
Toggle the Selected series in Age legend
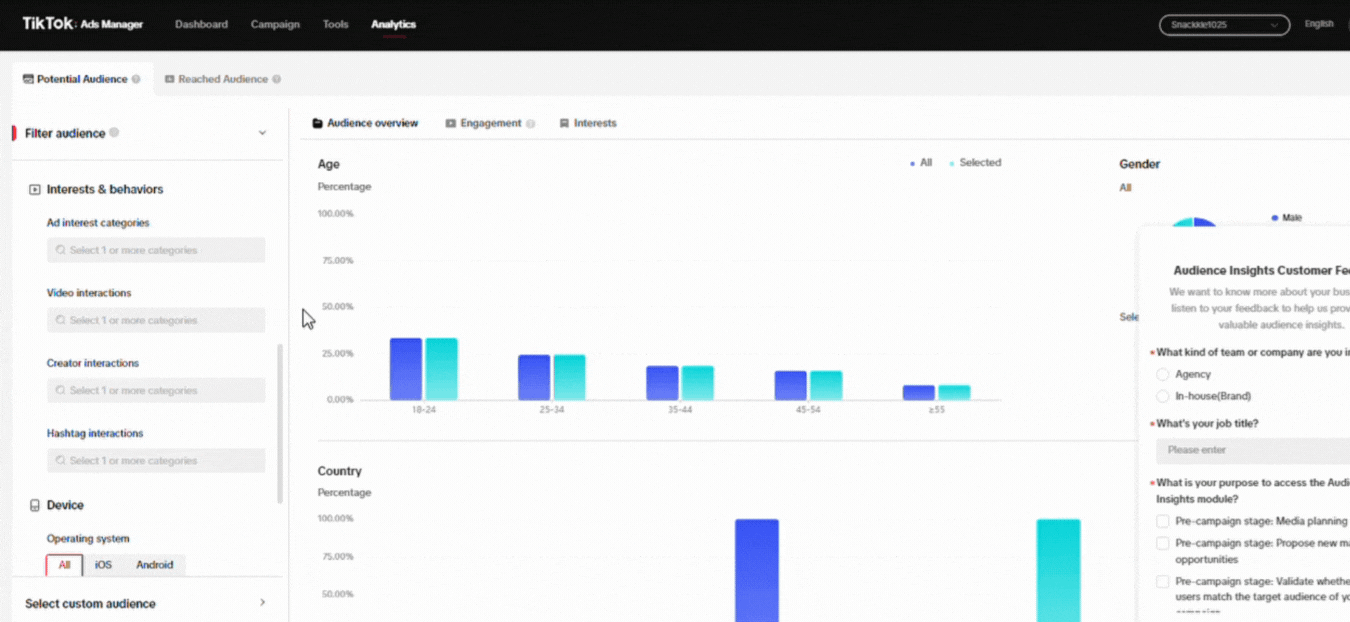[x=975, y=163]
